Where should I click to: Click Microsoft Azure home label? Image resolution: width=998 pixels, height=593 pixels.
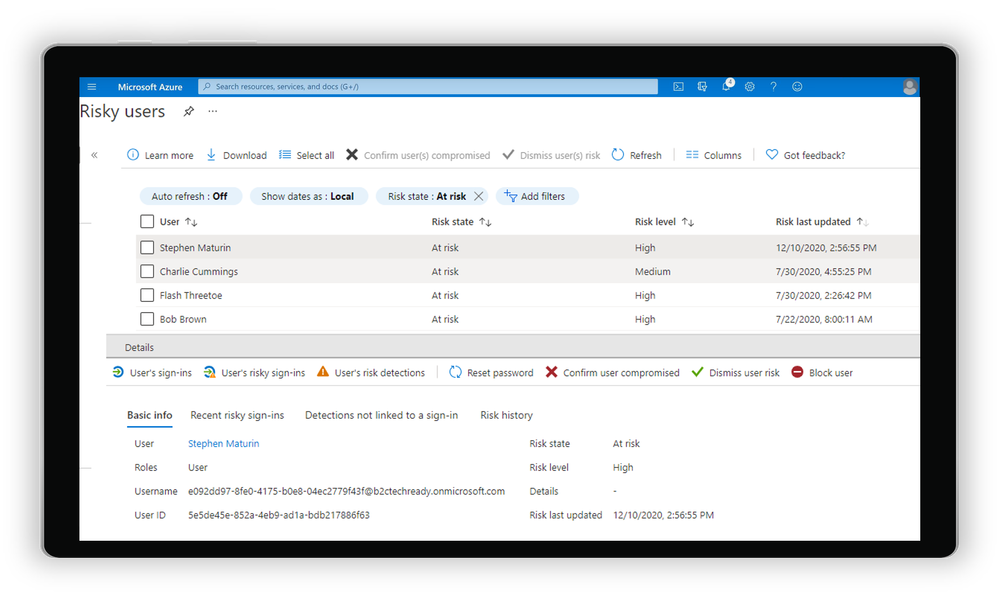click(x=150, y=87)
